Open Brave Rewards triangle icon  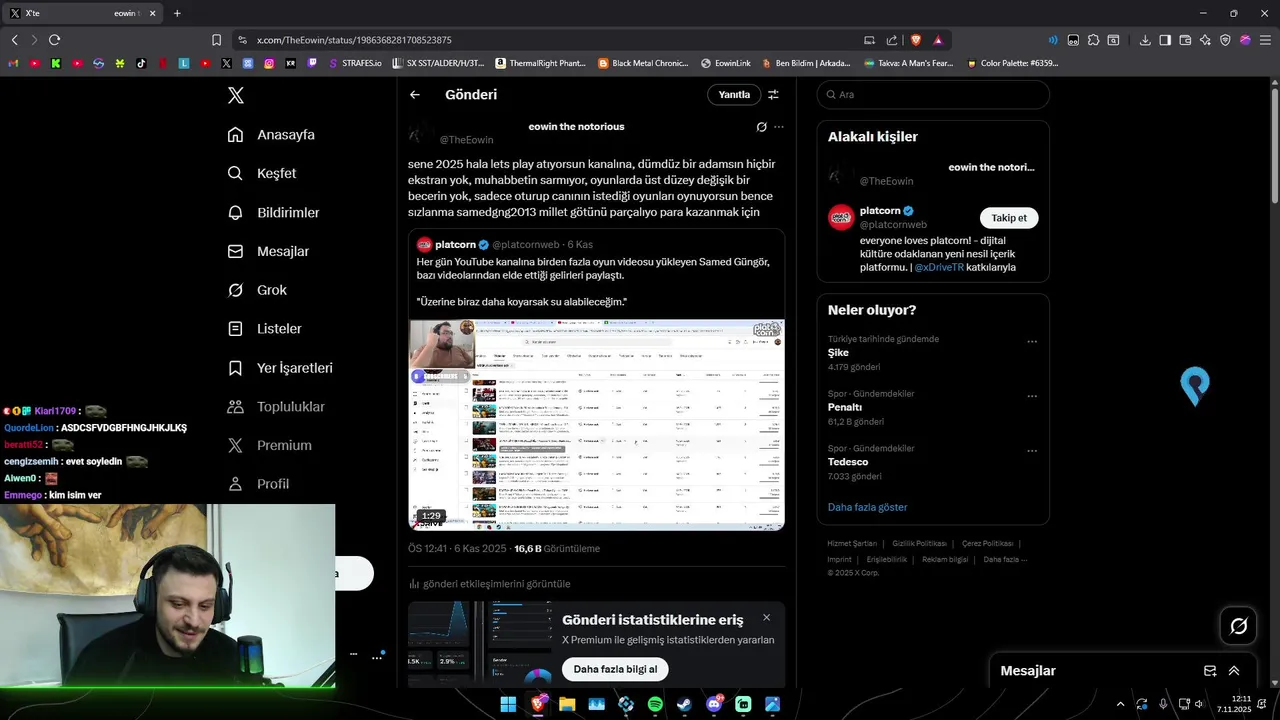tap(938, 40)
